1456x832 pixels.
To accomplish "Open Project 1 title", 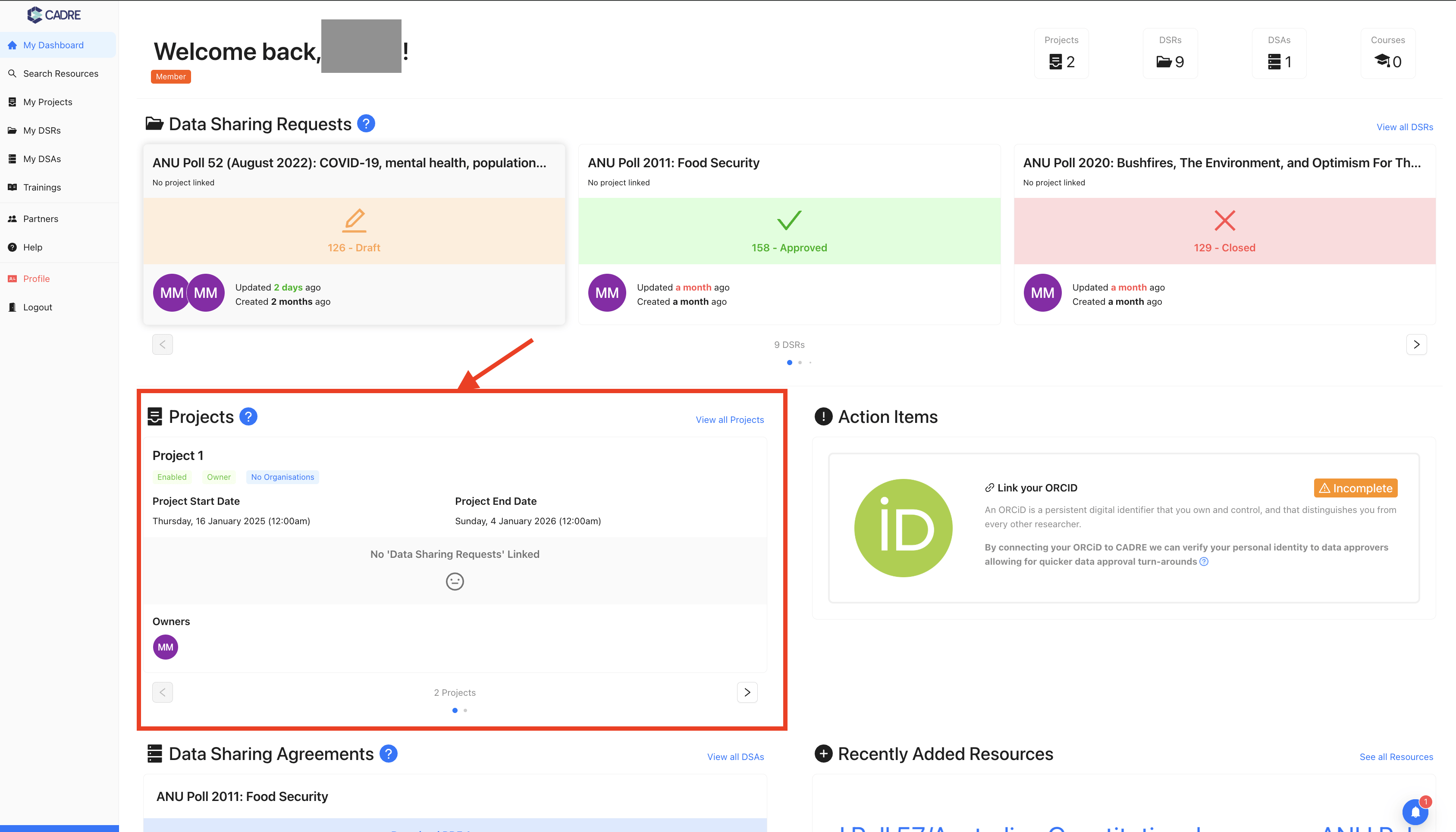I will pos(178,455).
